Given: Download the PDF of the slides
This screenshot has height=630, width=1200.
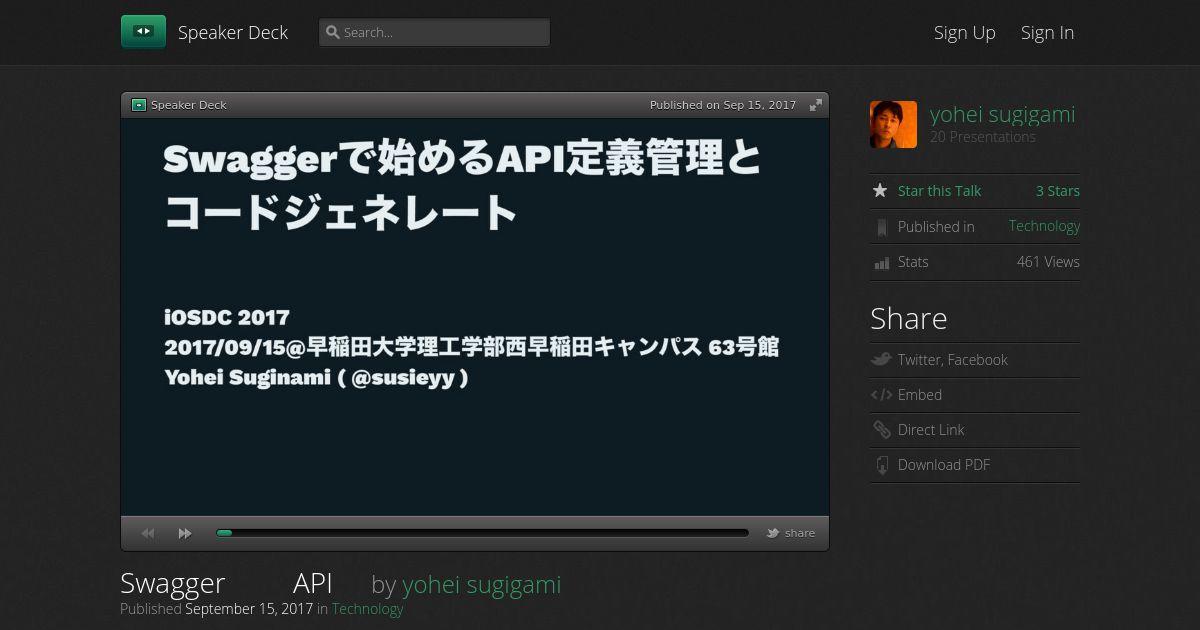Looking at the screenshot, I should coord(944,465).
